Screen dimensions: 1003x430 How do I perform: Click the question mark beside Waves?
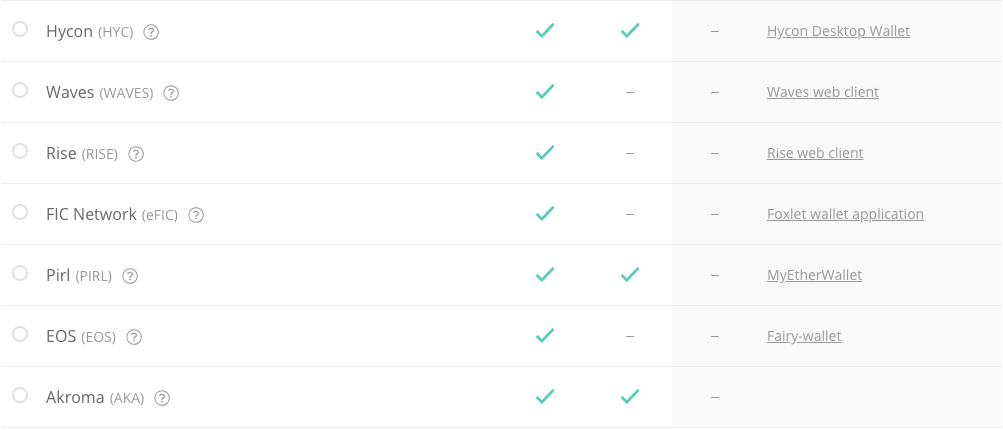171,93
